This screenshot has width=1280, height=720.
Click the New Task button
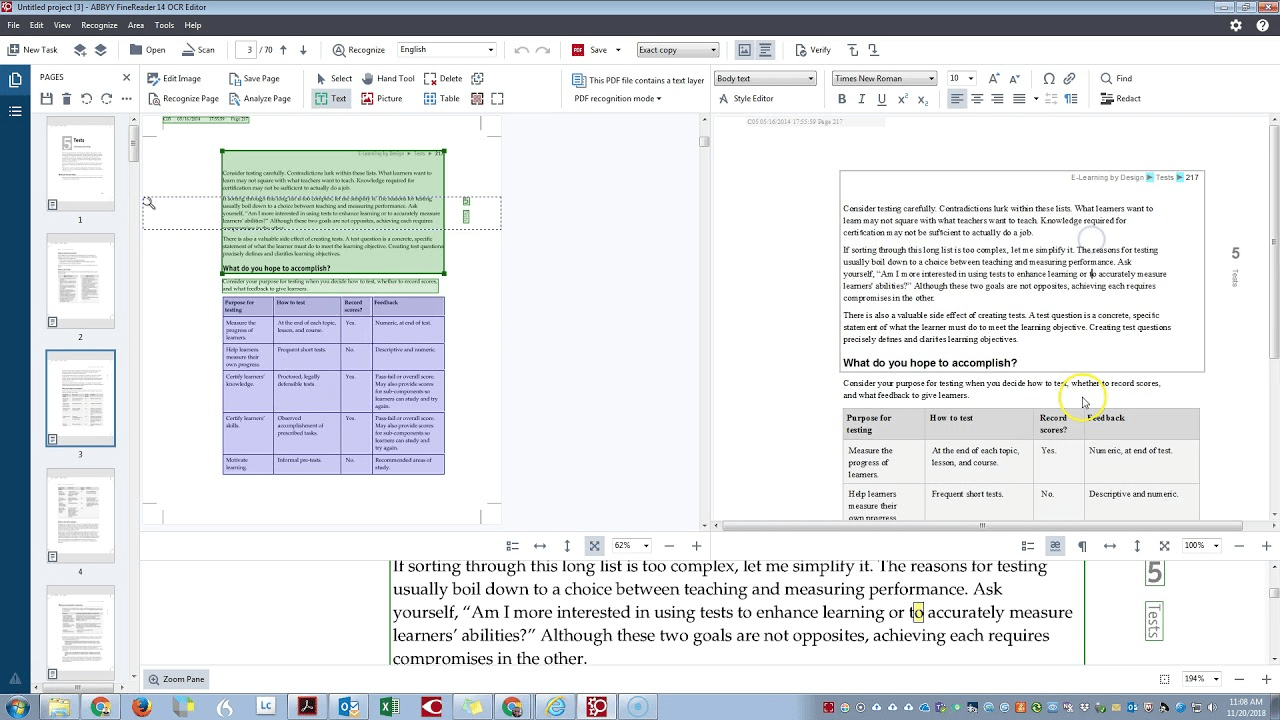(32, 50)
